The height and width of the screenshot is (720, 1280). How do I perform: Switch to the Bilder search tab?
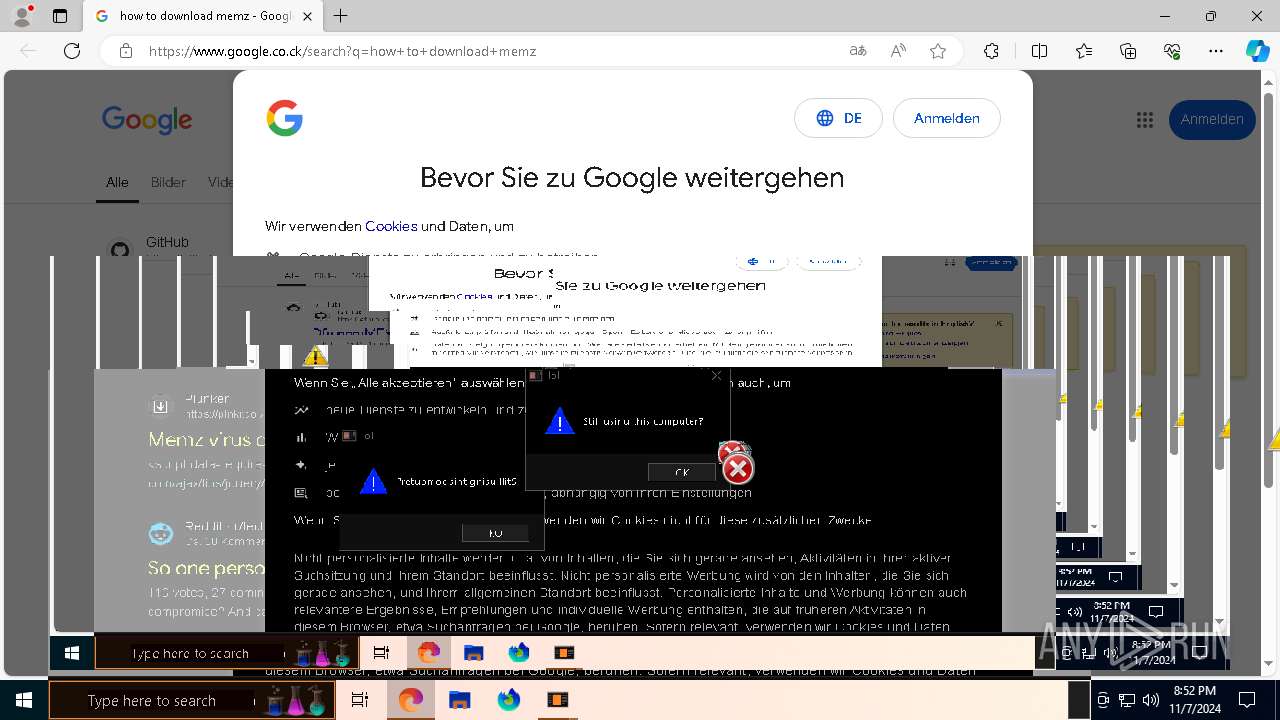click(x=168, y=182)
